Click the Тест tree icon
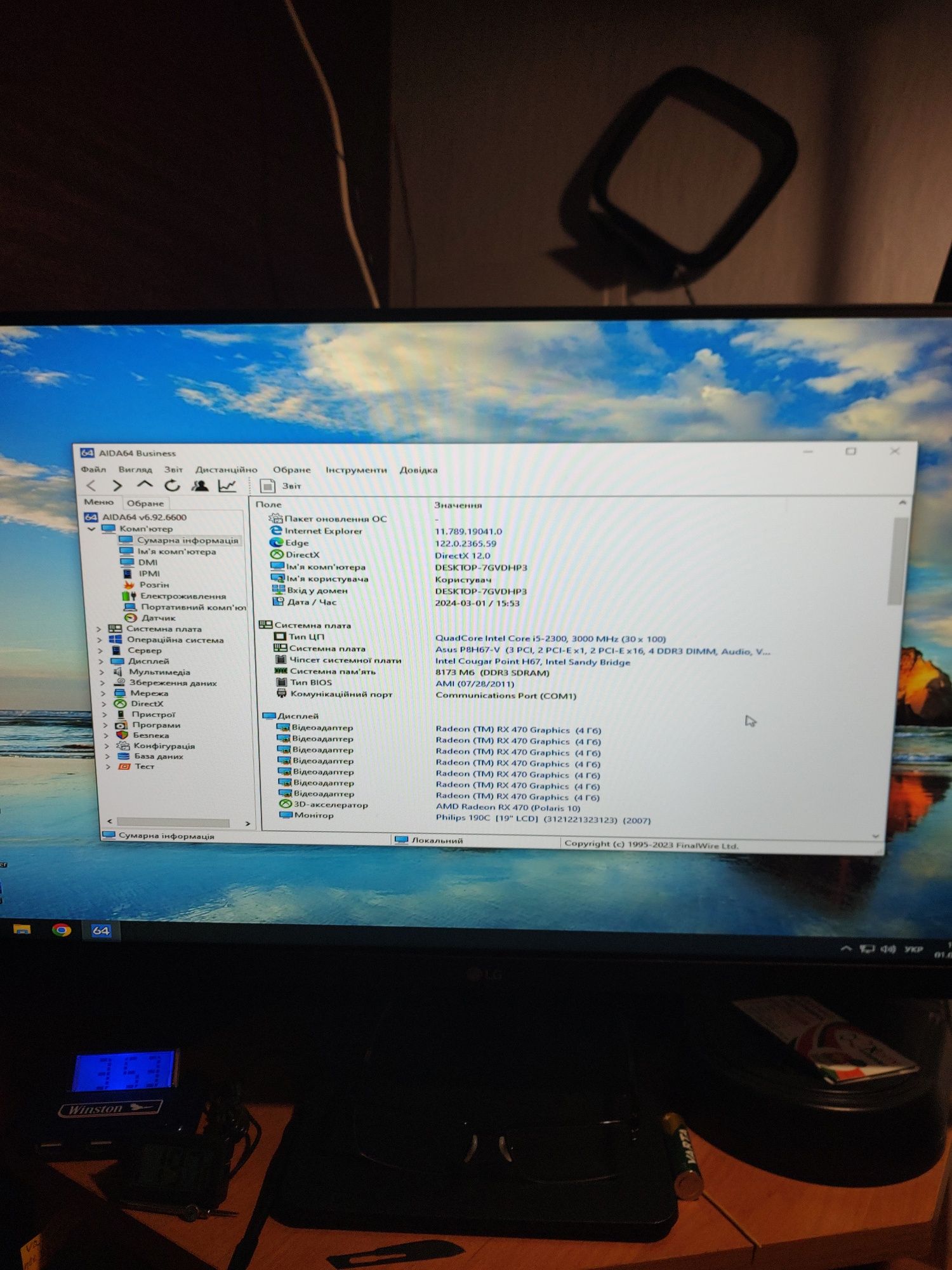The image size is (952, 1270). coord(124,766)
